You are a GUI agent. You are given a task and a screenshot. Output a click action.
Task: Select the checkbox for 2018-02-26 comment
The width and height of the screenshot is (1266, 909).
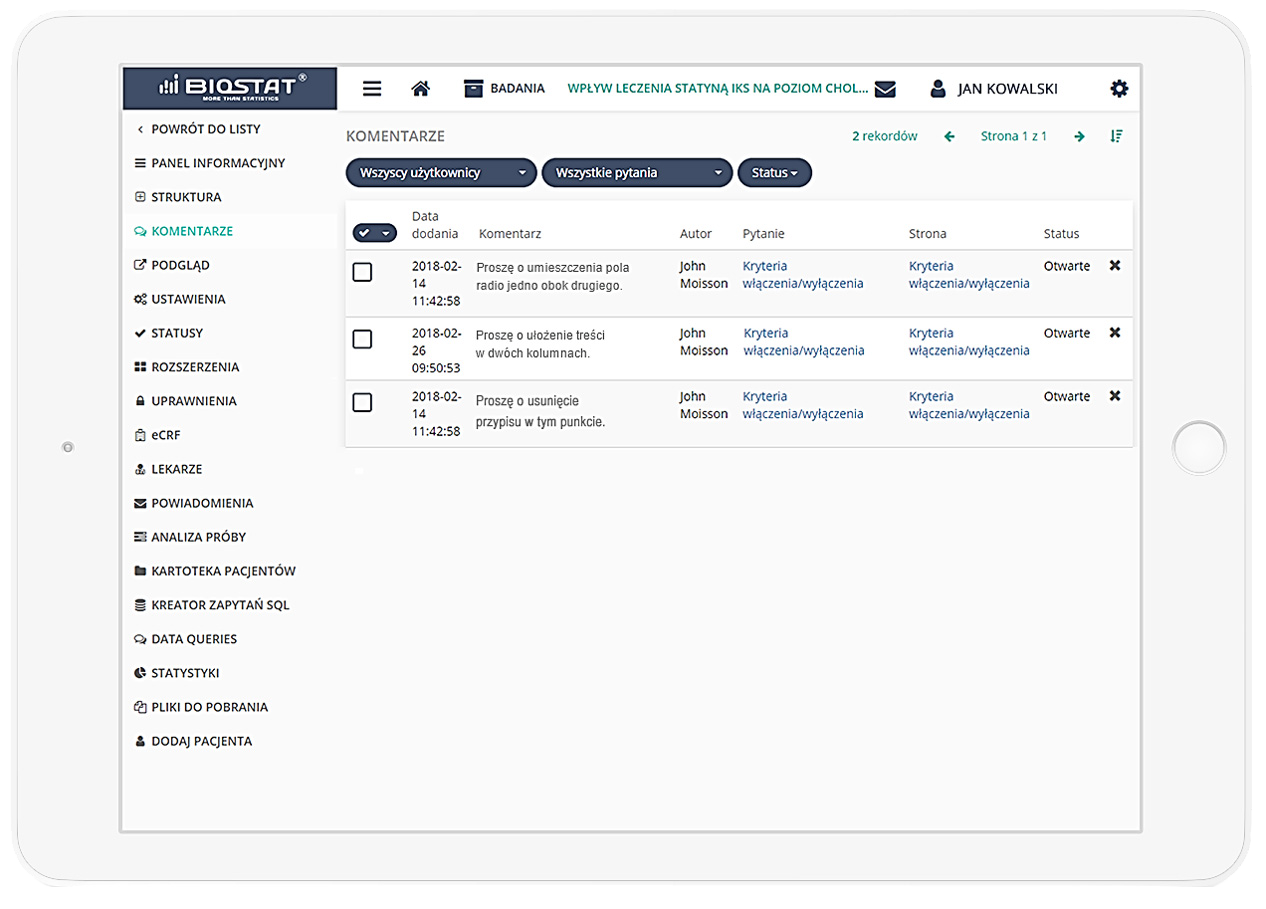click(x=362, y=340)
